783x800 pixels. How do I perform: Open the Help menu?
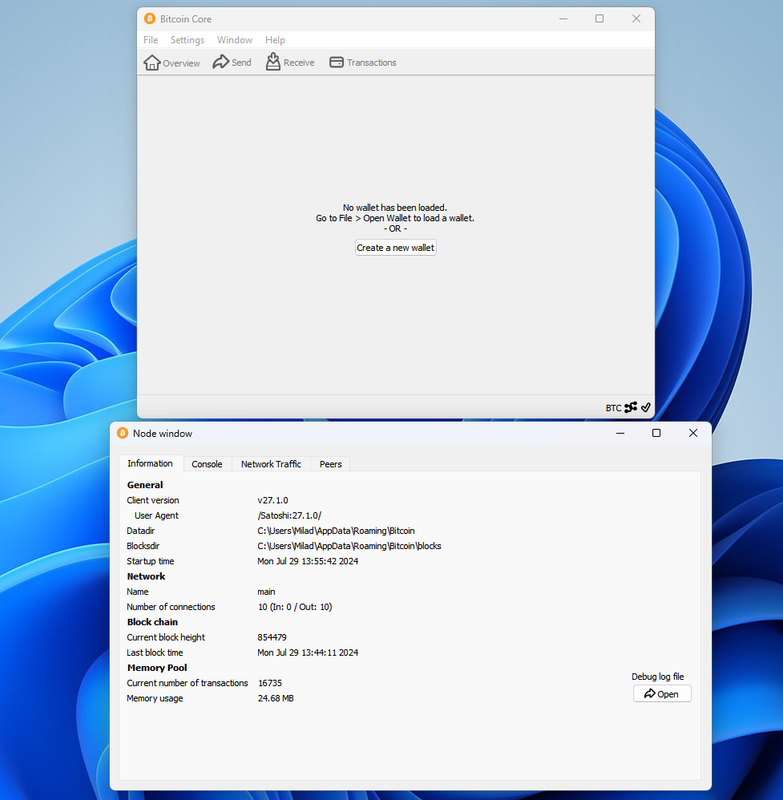tap(275, 40)
